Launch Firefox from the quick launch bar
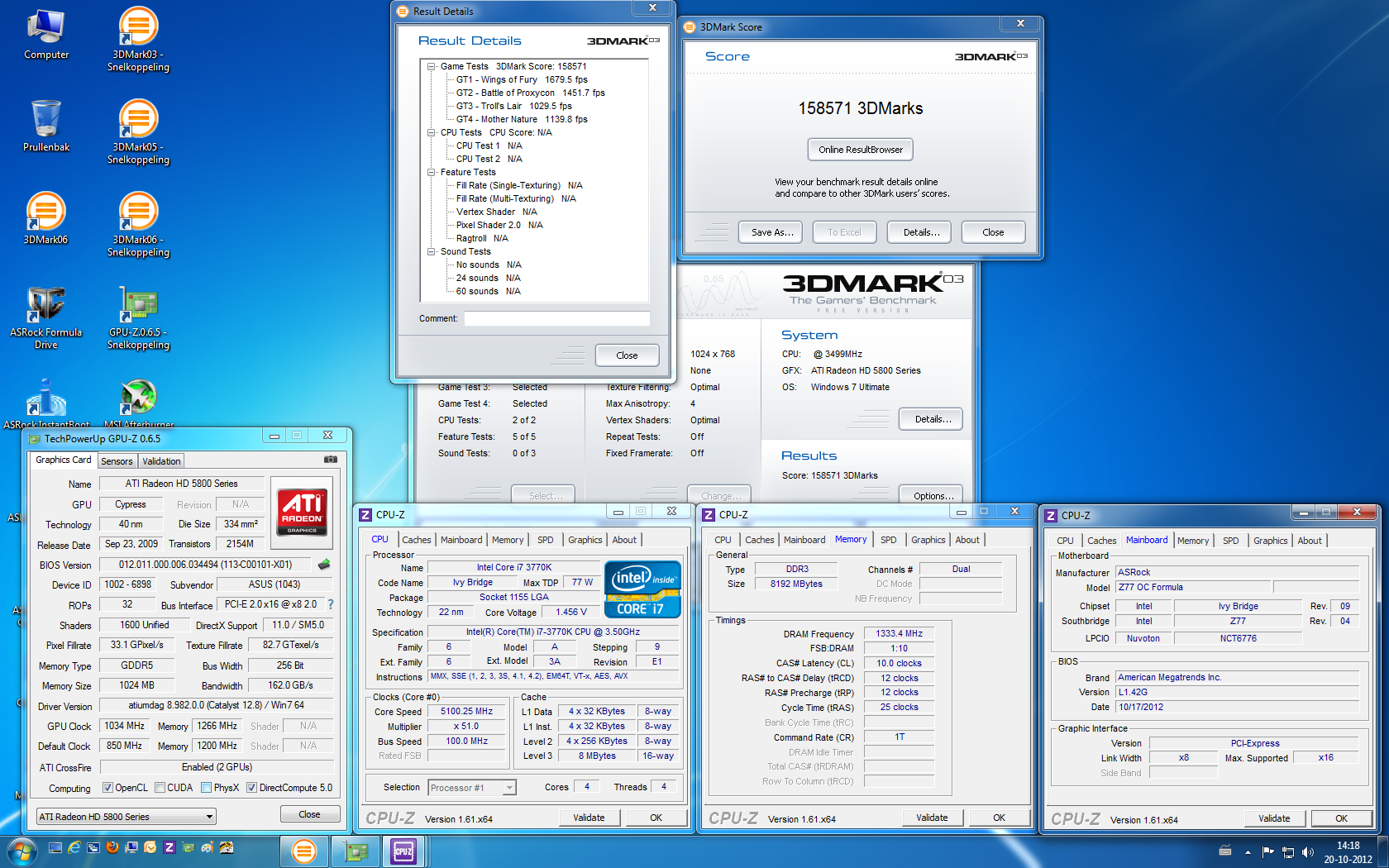The image size is (1389, 868). click(112, 847)
